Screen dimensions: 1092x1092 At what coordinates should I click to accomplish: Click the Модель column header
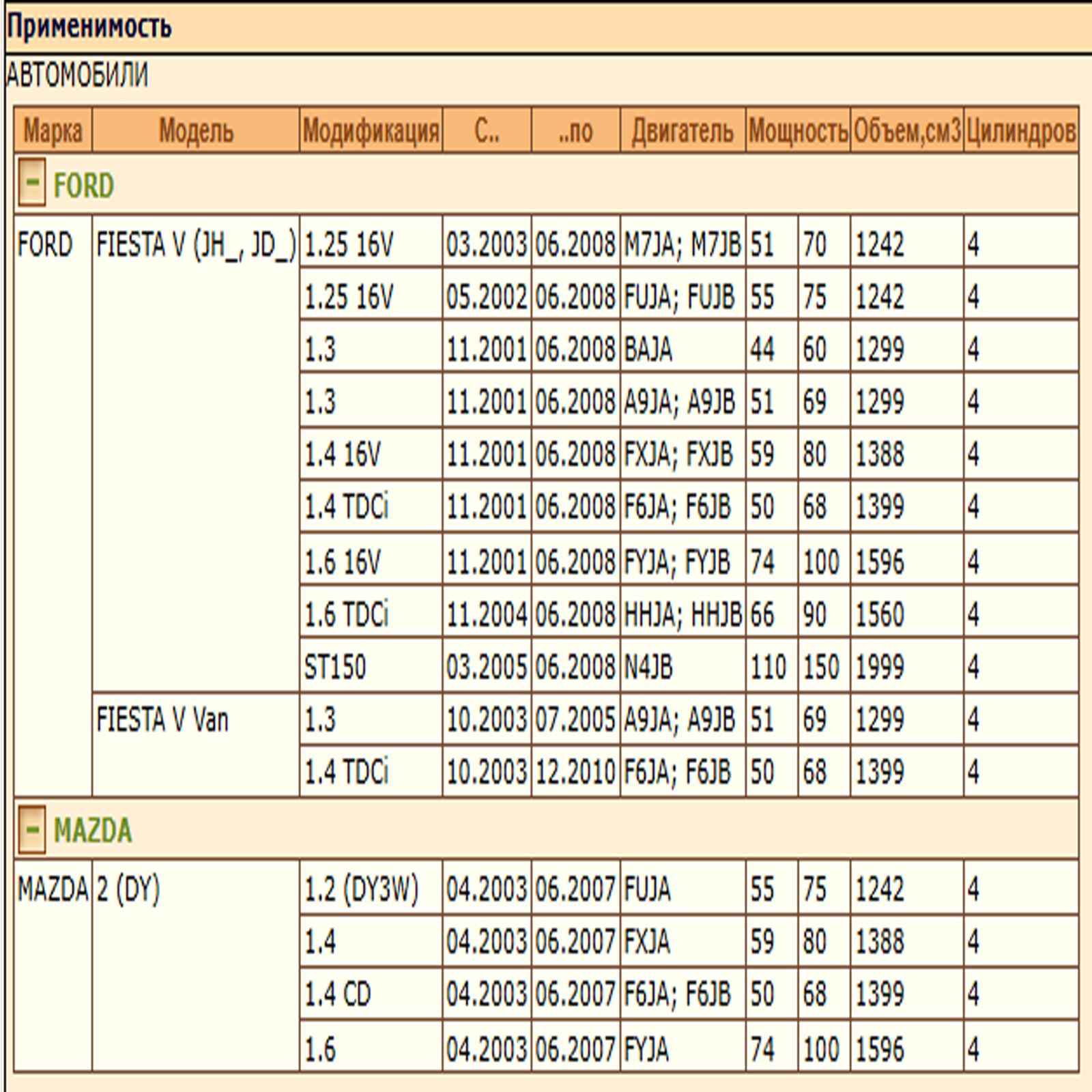click(196, 130)
